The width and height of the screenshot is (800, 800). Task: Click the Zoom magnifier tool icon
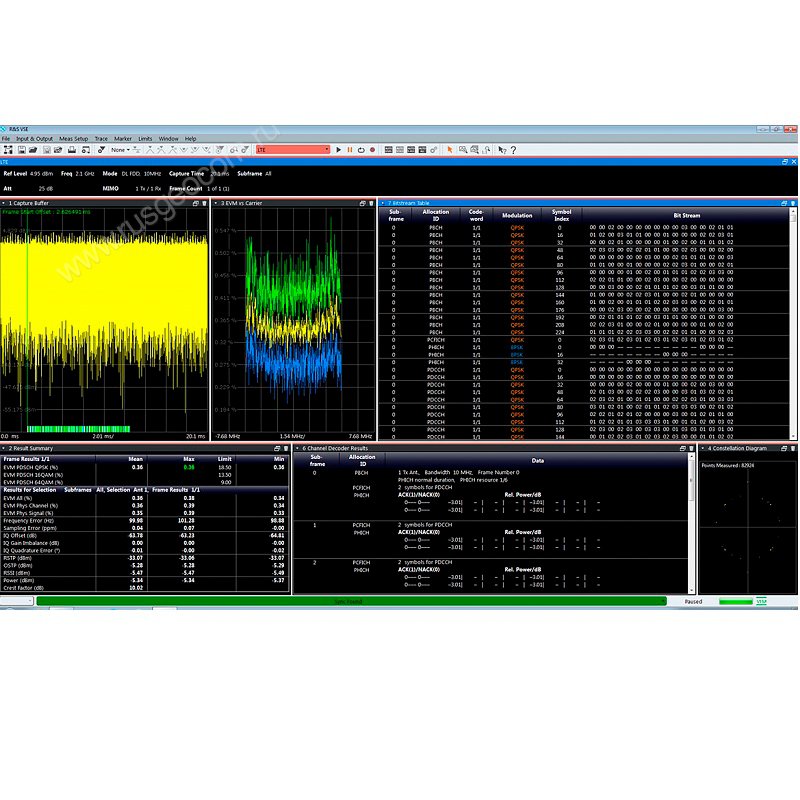462,150
